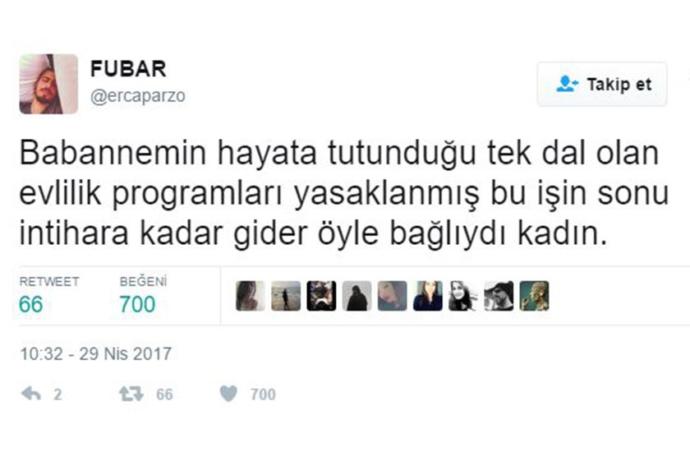Open the sixth liker avatar, long-haired woman
This screenshot has width=690, height=466.
coord(428,296)
